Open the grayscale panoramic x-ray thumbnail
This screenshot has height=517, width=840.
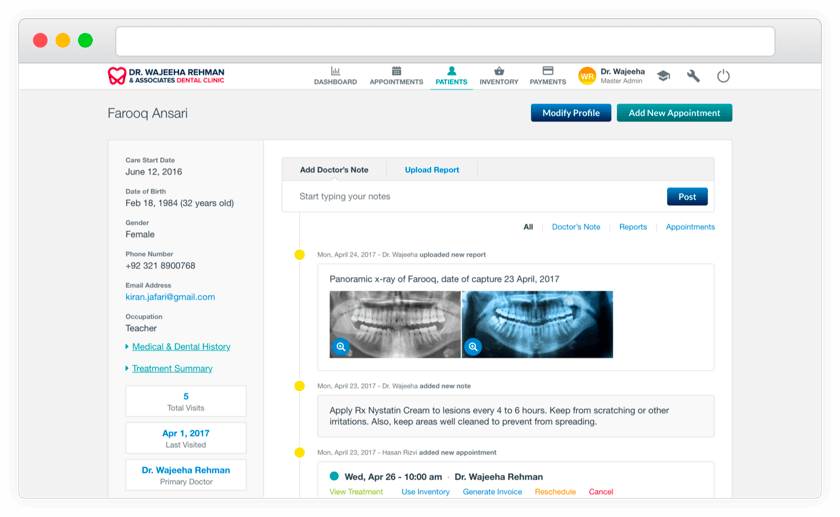395,325
